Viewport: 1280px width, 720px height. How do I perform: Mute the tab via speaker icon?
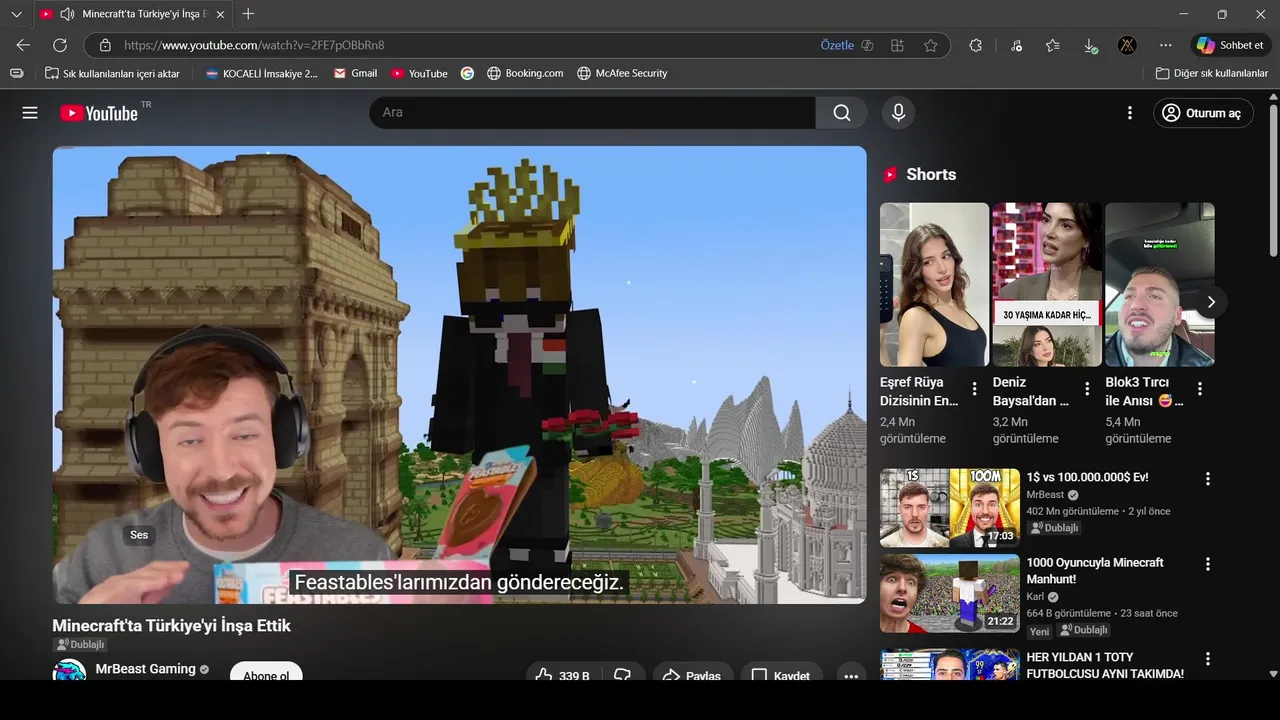click(67, 14)
